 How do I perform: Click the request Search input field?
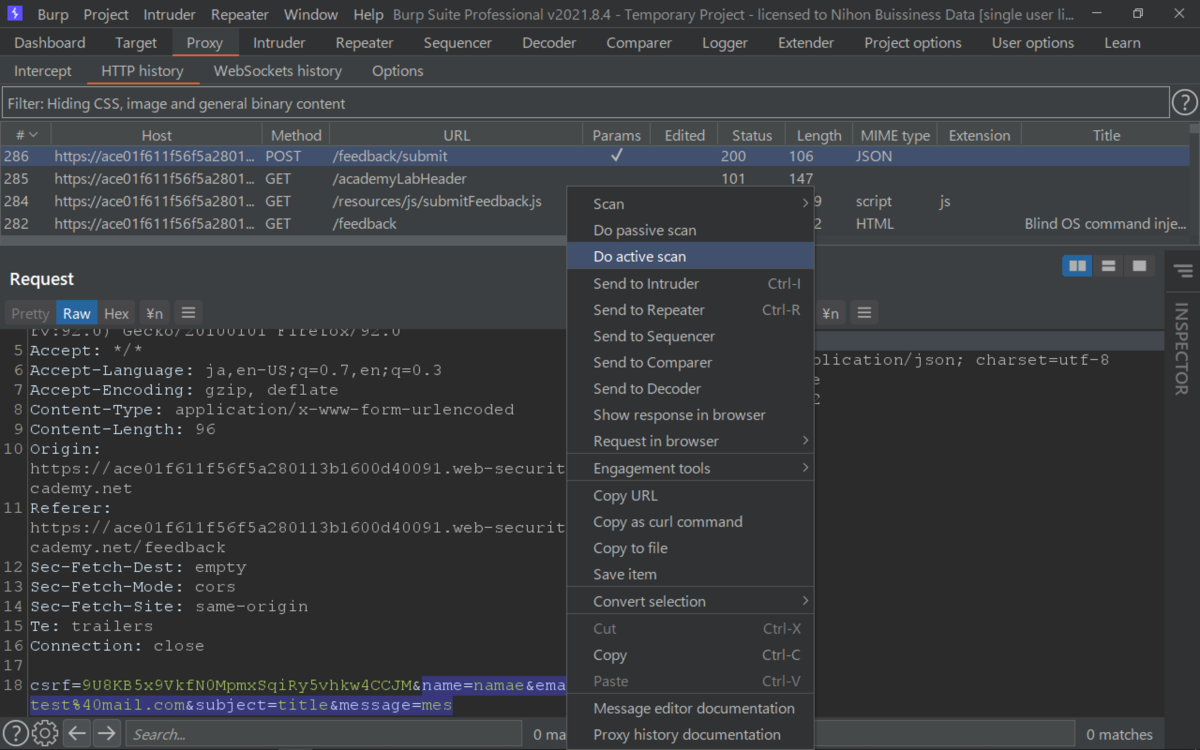pos(322,734)
